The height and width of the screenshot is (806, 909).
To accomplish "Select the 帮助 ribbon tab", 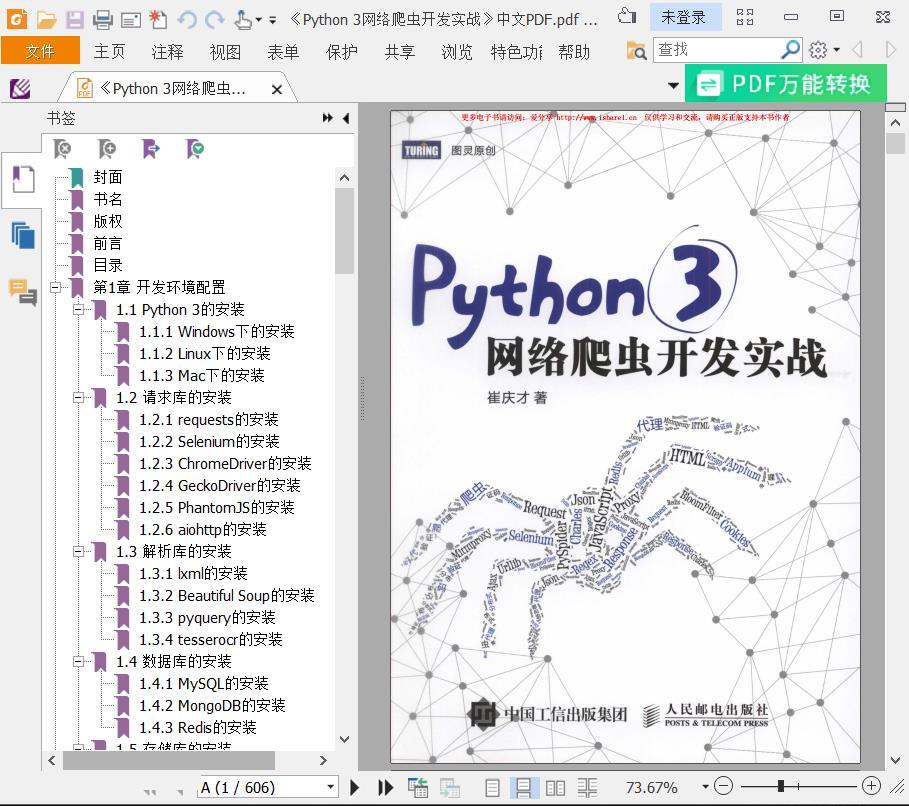I will pyautogui.click(x=574, y=52).
